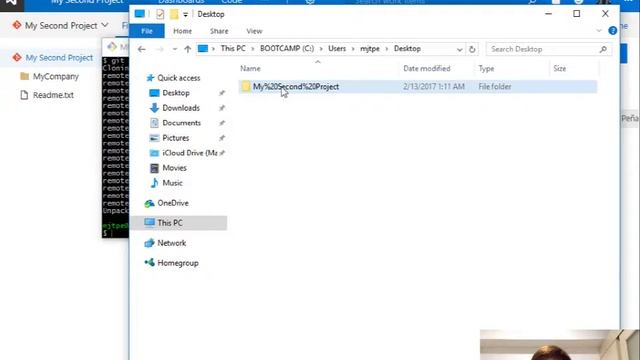The image size is (640, 360).
Task: Click the New folder quick access icon
Action: 174,14
